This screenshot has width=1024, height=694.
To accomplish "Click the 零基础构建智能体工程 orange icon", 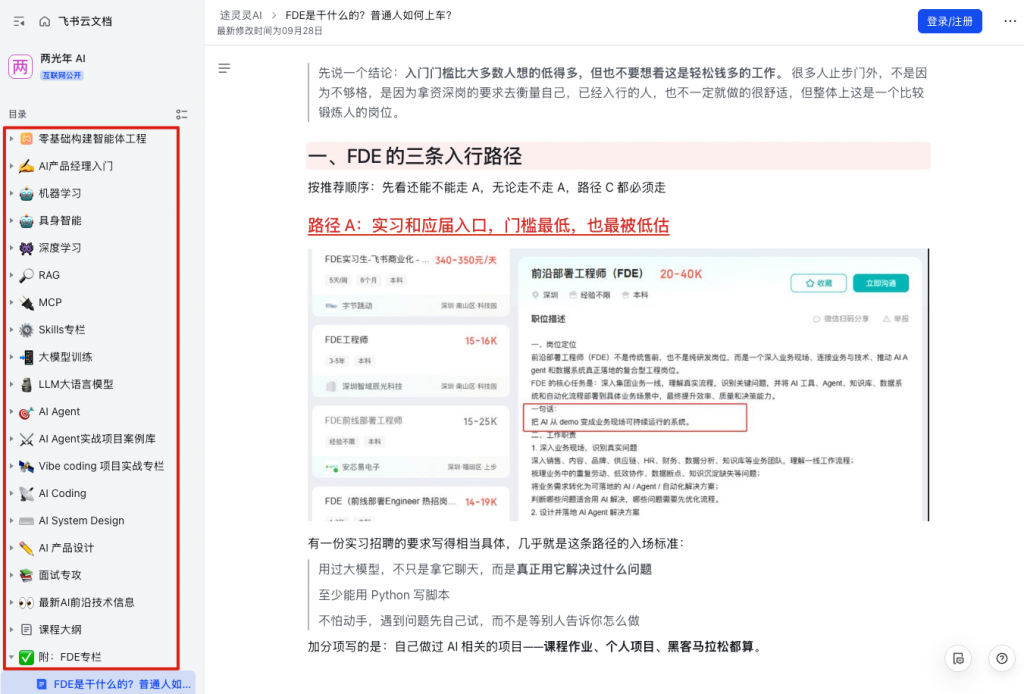I will 26,138.
